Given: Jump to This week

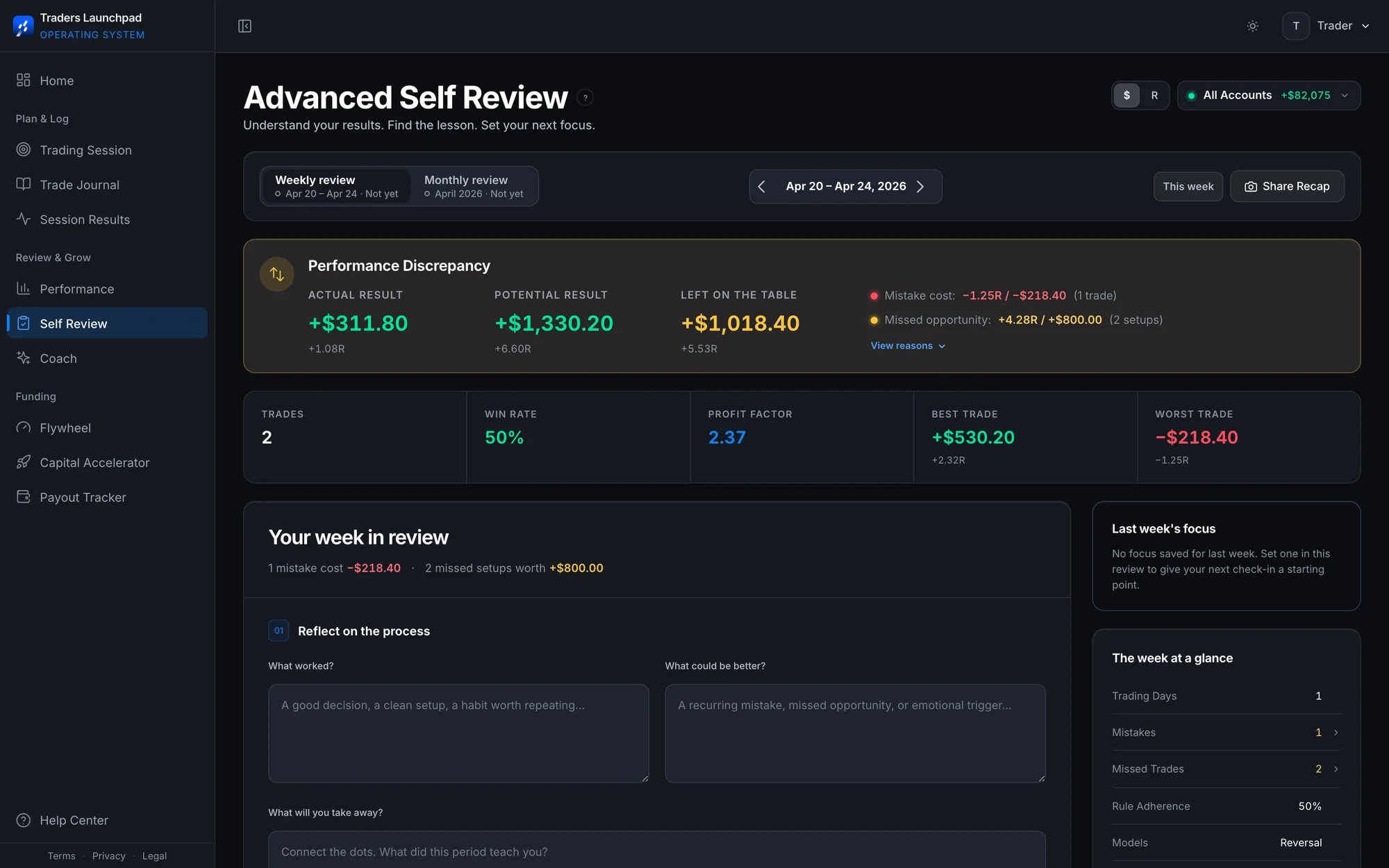Looking at the screenshot, I should [1188, 186].
